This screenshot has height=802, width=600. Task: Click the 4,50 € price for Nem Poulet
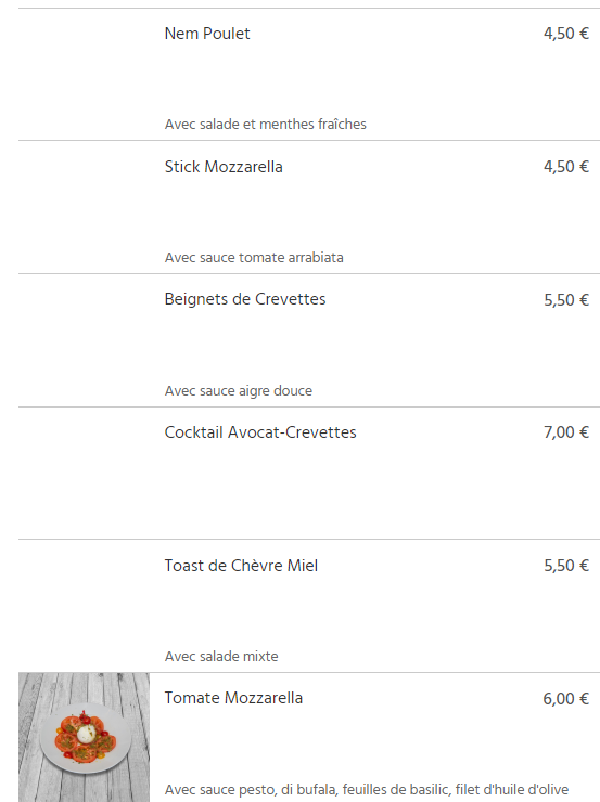tap(566, 33)
